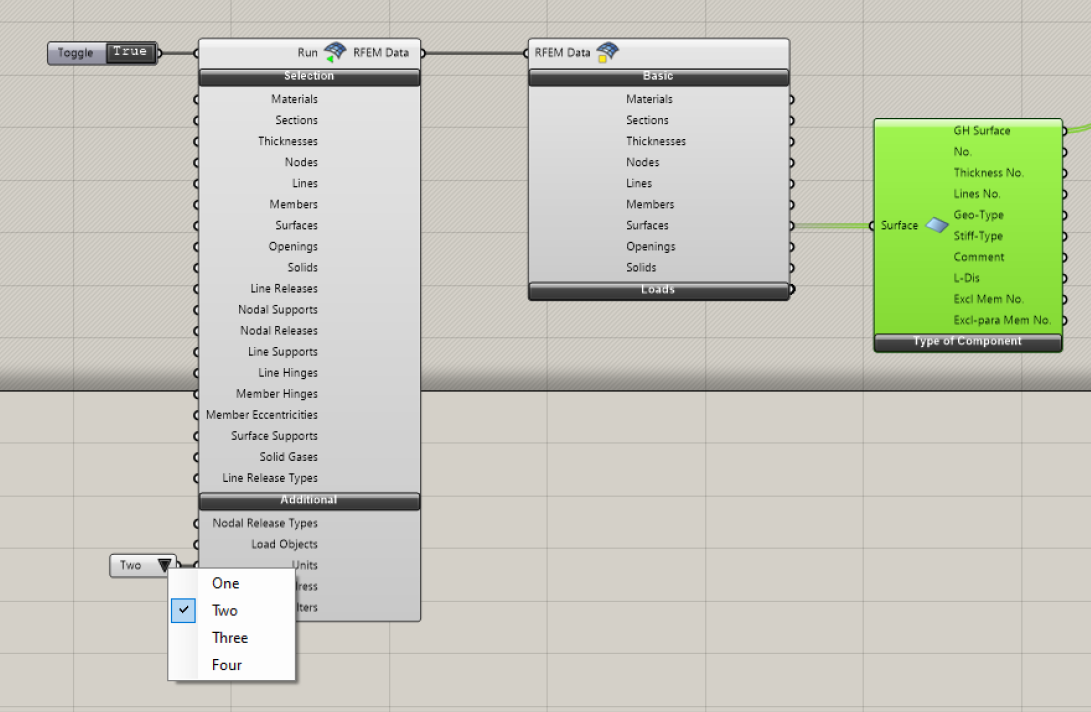Click the Geo-Type output
This screenshot has height=712, width=1091.
pos(978,215)
